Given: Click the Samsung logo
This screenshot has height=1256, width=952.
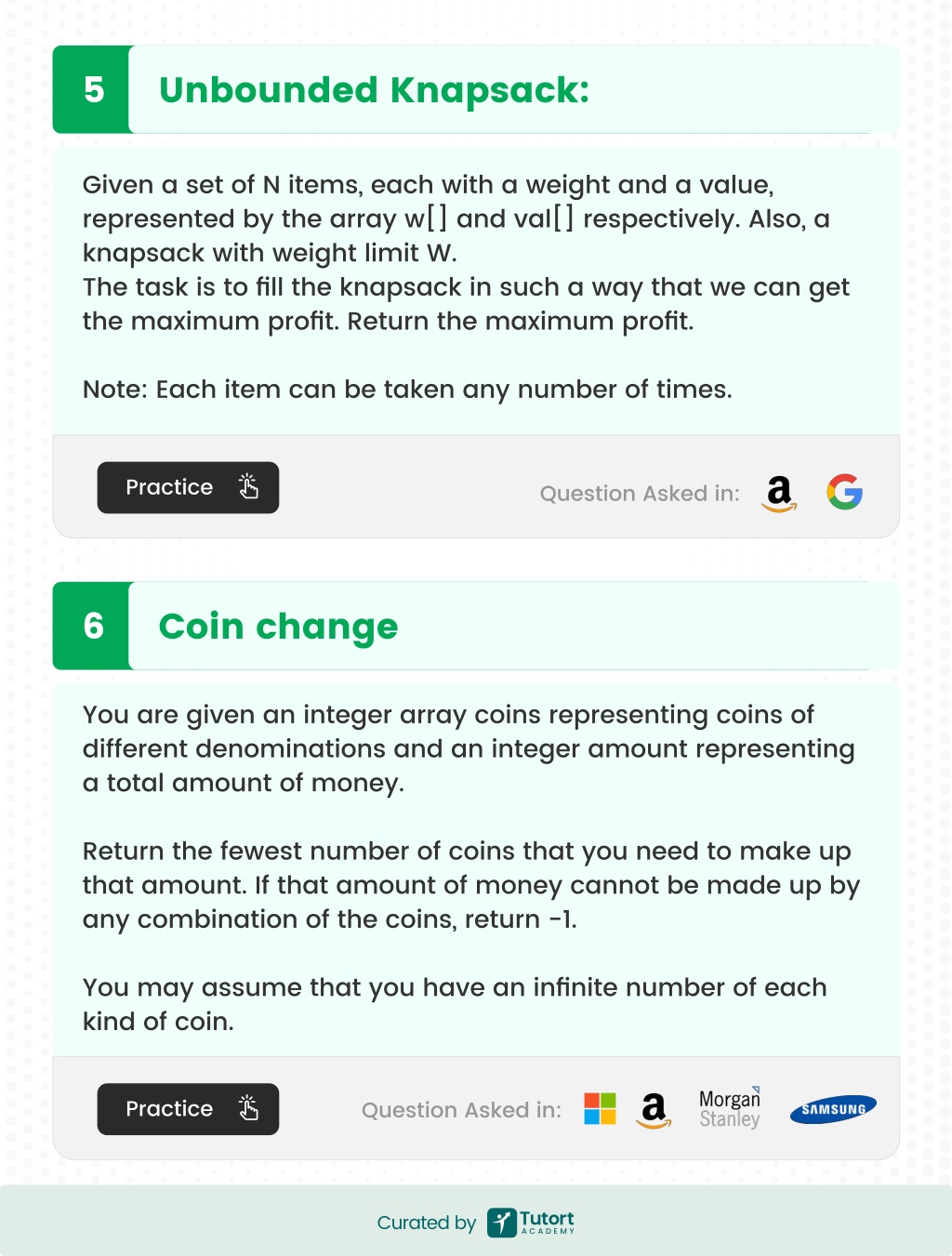Looking at the screenshot, I should click(833, 1109).
